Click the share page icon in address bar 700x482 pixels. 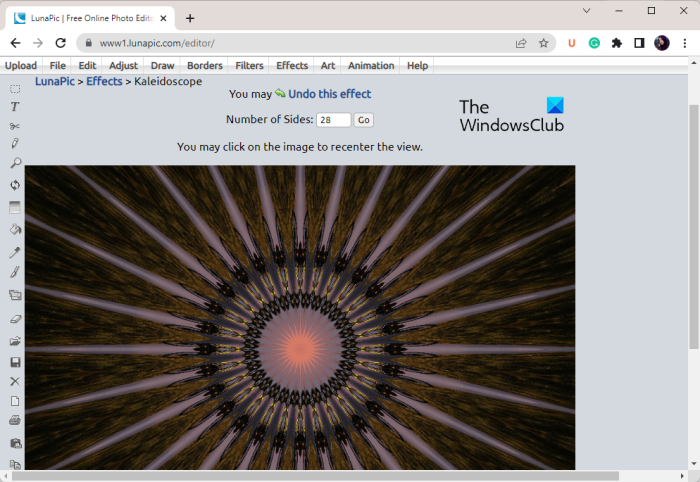(x=521, y=43)
